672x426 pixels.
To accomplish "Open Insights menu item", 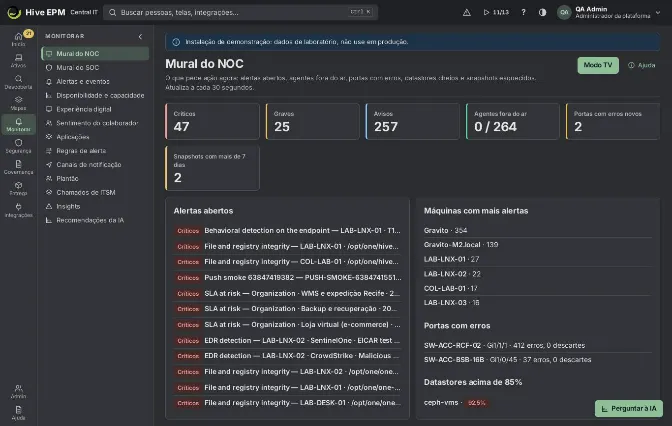I will click(x=95, y=206).
